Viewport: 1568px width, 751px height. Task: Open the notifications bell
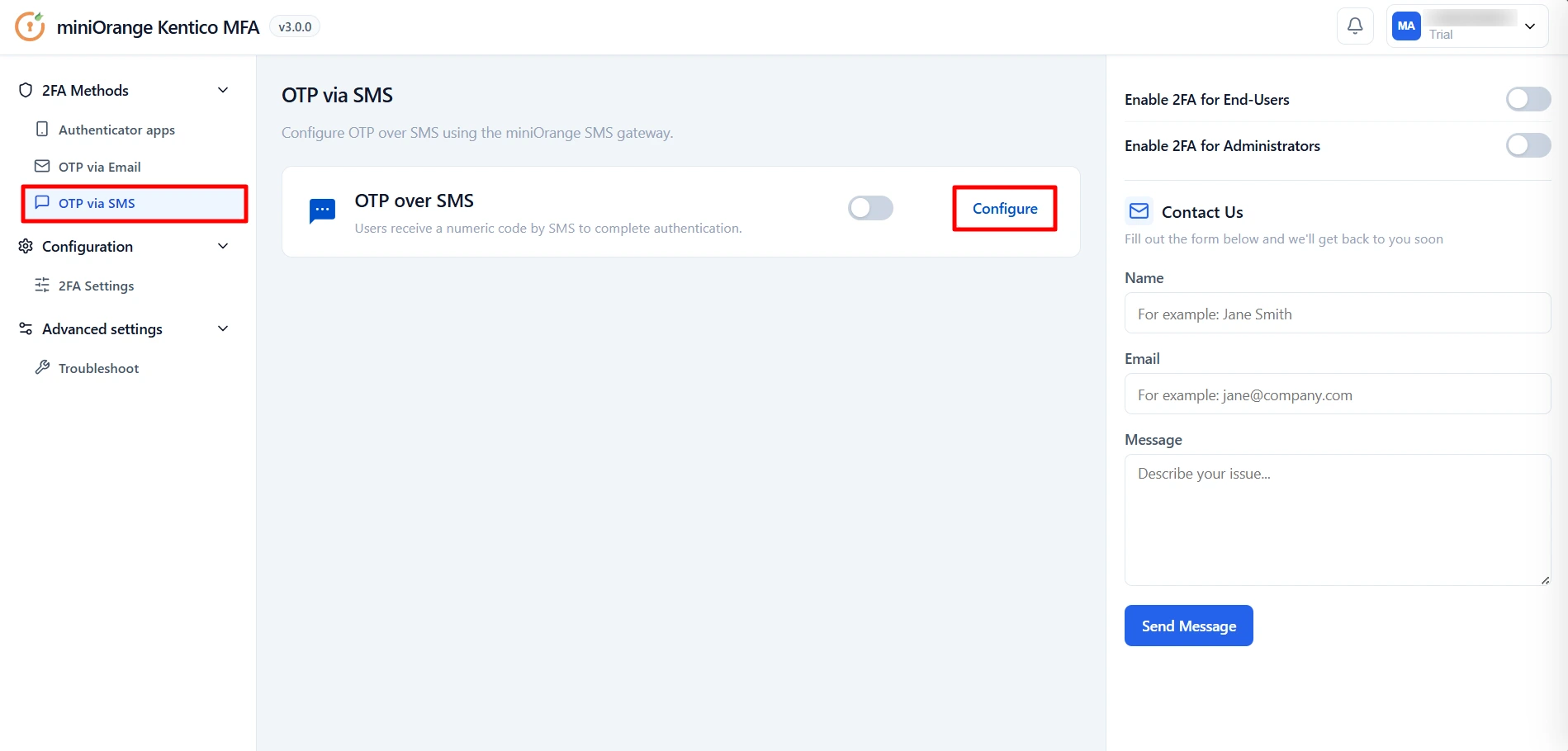point(1355,26)
